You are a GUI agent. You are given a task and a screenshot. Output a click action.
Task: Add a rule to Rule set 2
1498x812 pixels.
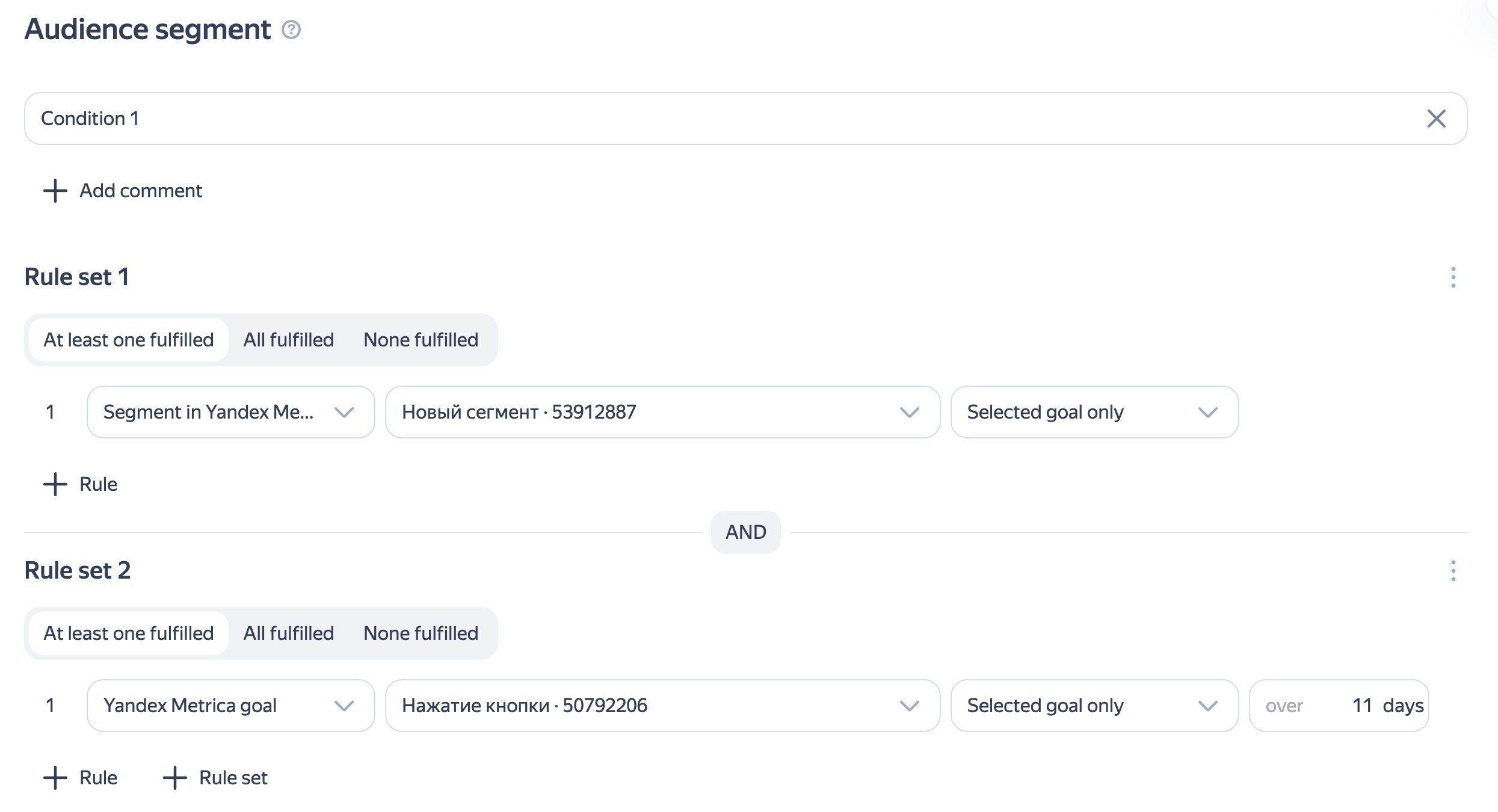[x=81, y=778]
